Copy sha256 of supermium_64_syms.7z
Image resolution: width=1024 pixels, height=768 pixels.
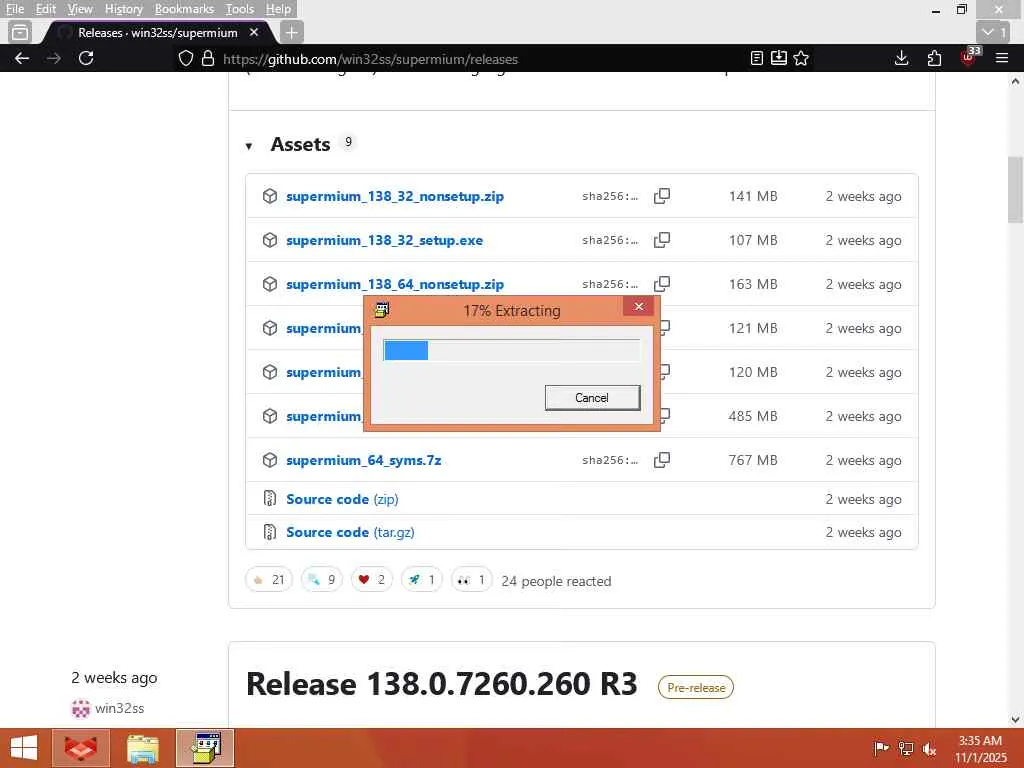tap(662, 460)
